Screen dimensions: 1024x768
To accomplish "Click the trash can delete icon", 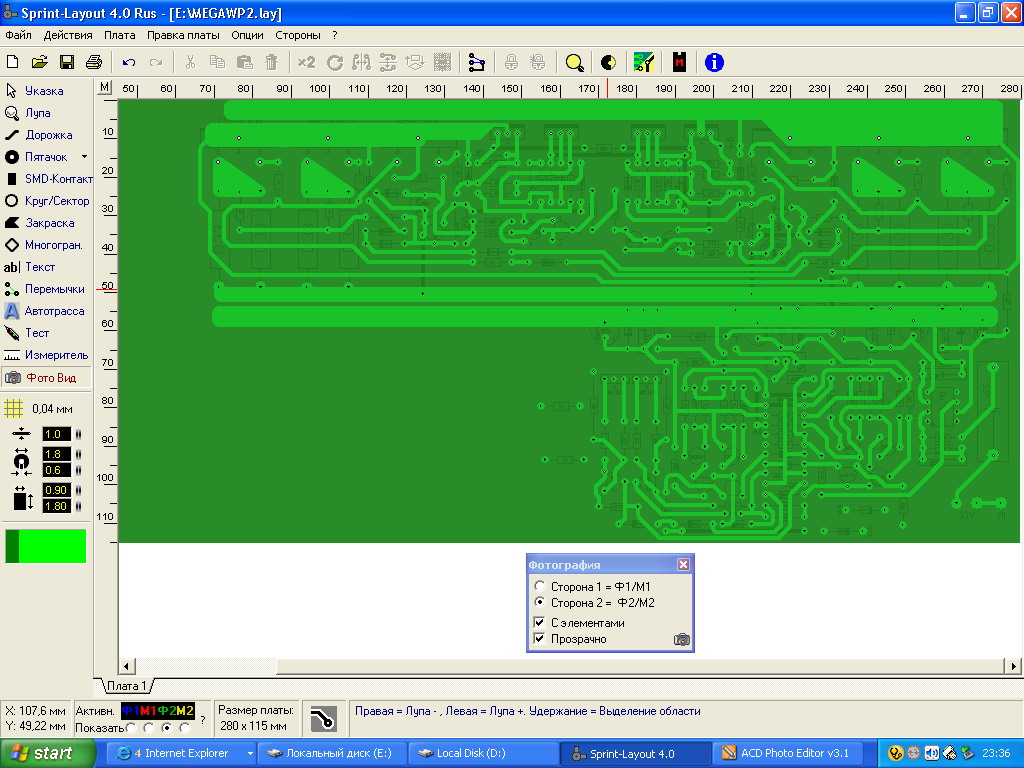I will pyautogui.click(x=271, y=63).
